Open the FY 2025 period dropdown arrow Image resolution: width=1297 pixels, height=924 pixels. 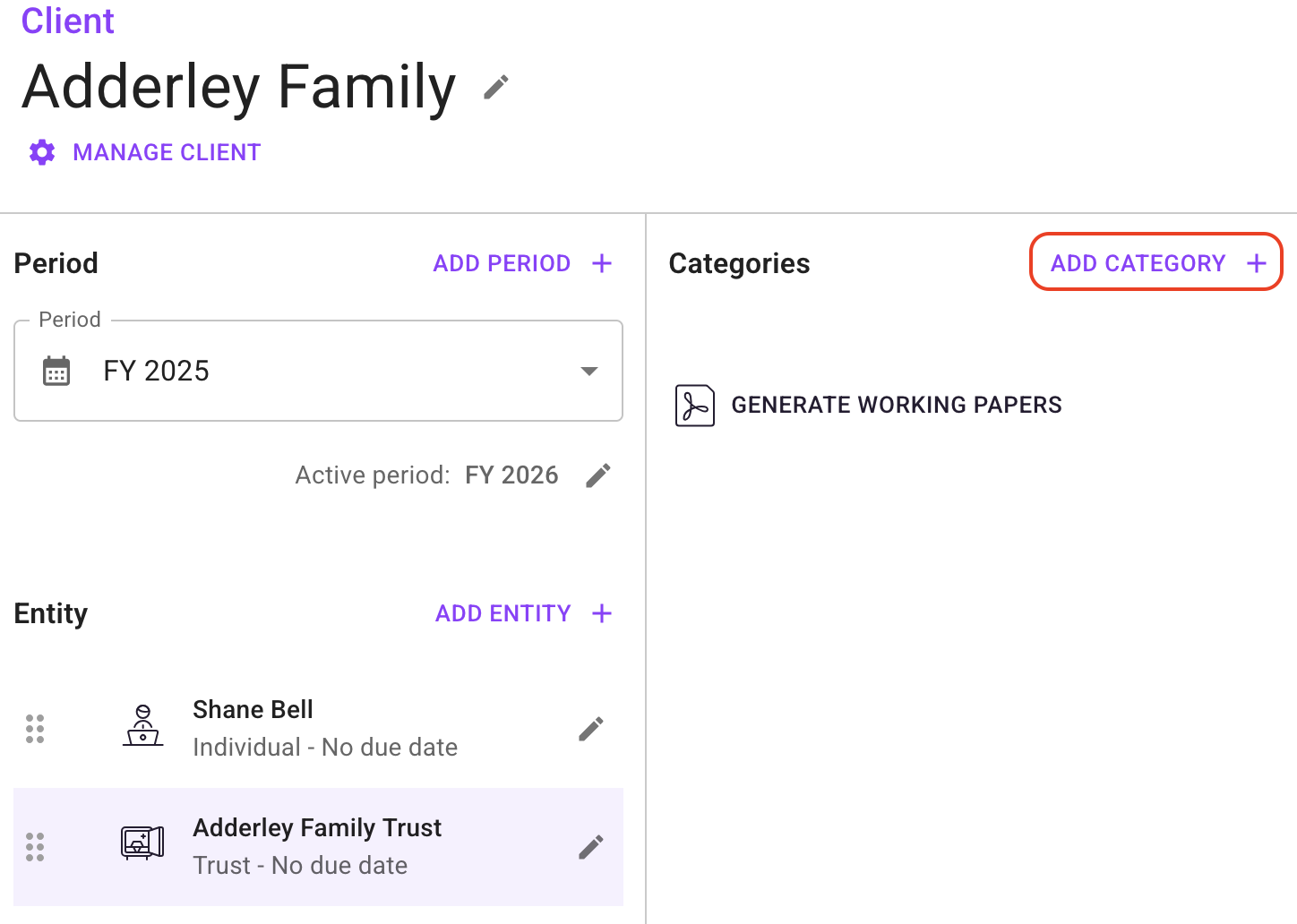(x=588, y=371)
